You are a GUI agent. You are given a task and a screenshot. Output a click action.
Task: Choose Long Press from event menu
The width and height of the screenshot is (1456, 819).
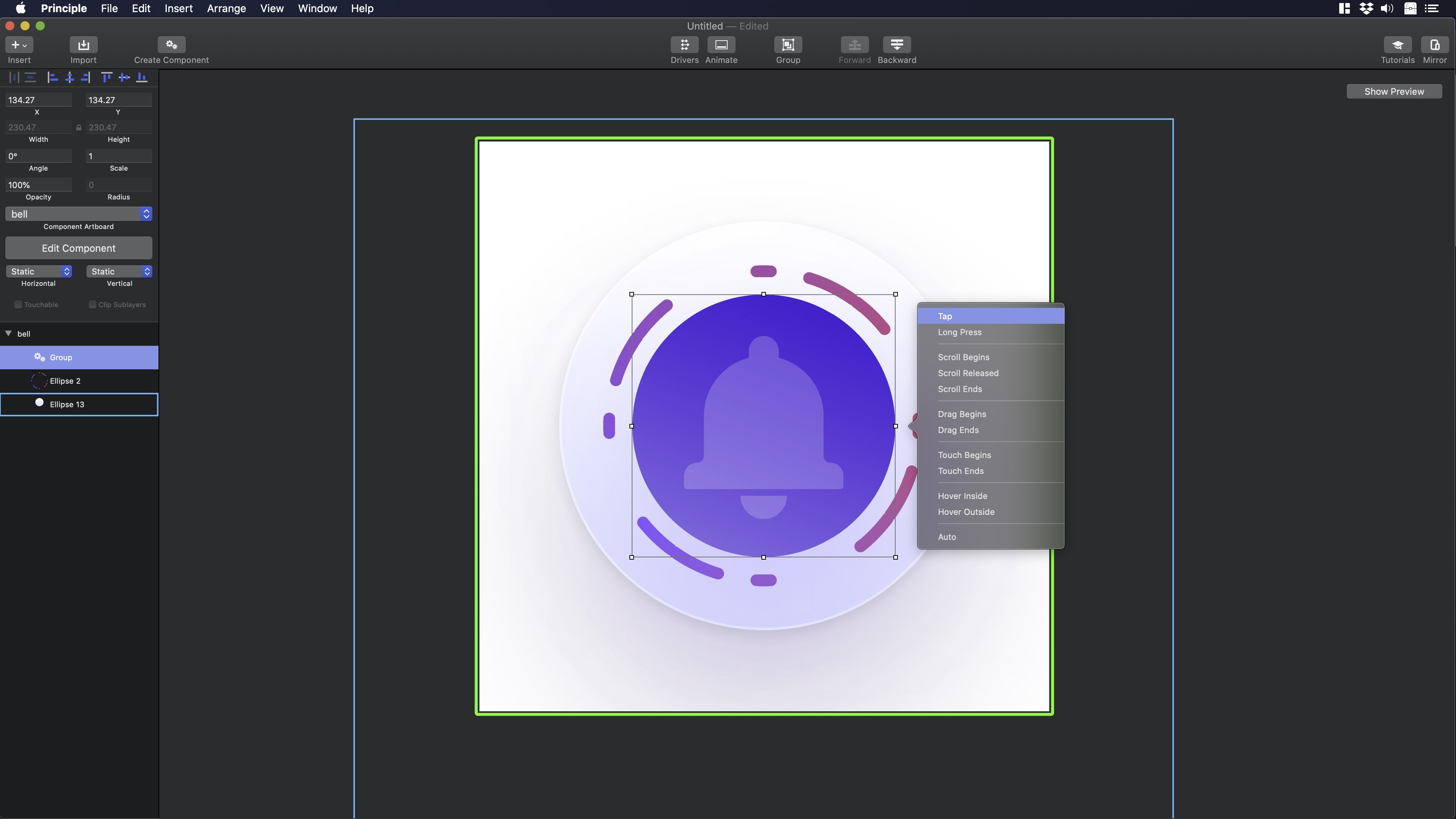coord(959,333)
